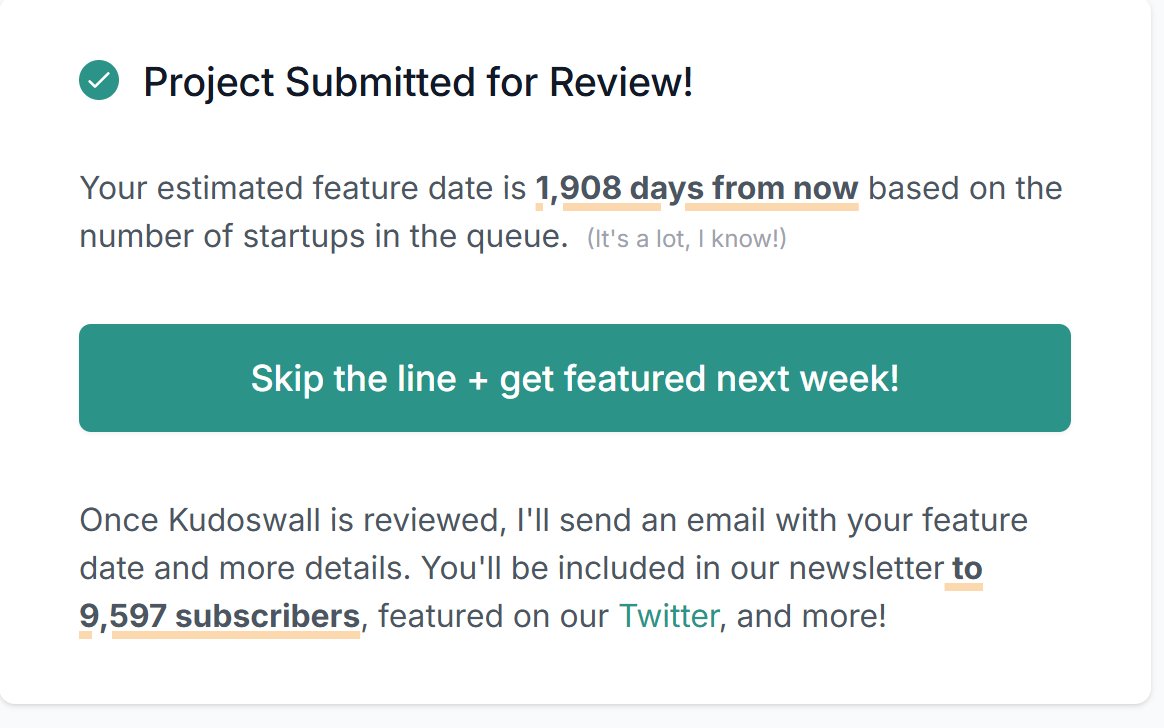1164x728 pixels.
Task: Click the 'and more!' text after Twitter
Action: click(811, 616)
